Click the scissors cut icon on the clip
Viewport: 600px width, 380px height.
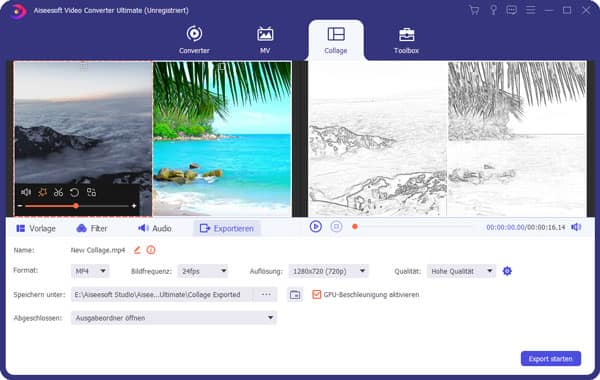58,192
